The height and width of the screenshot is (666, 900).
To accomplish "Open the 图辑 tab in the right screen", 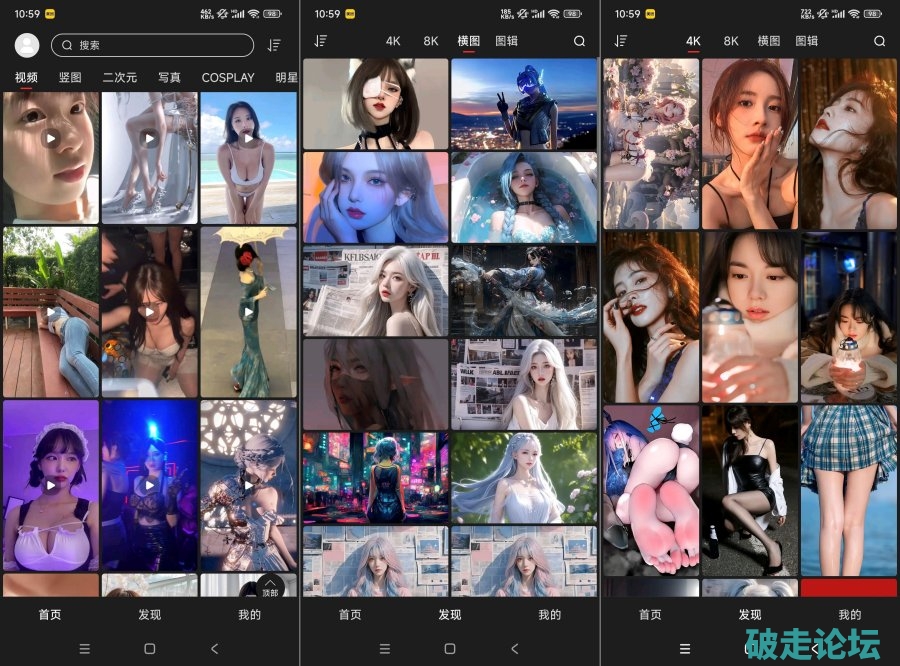I will 806,41.
